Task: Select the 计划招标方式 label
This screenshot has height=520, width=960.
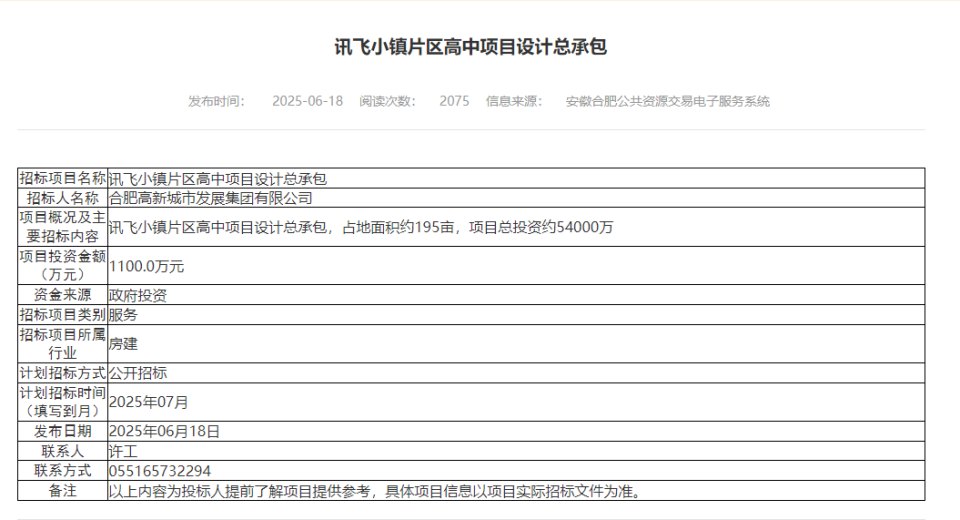Action: point(62,372)
